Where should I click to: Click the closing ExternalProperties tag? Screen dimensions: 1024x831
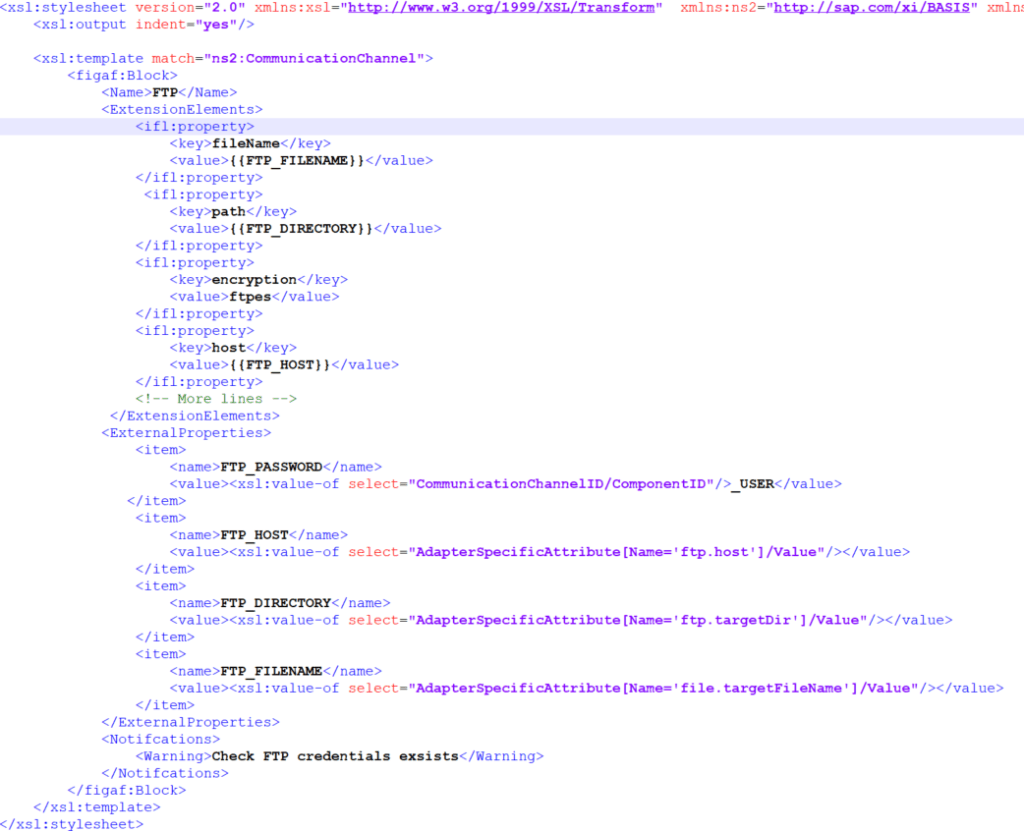[x=190, y=722]
